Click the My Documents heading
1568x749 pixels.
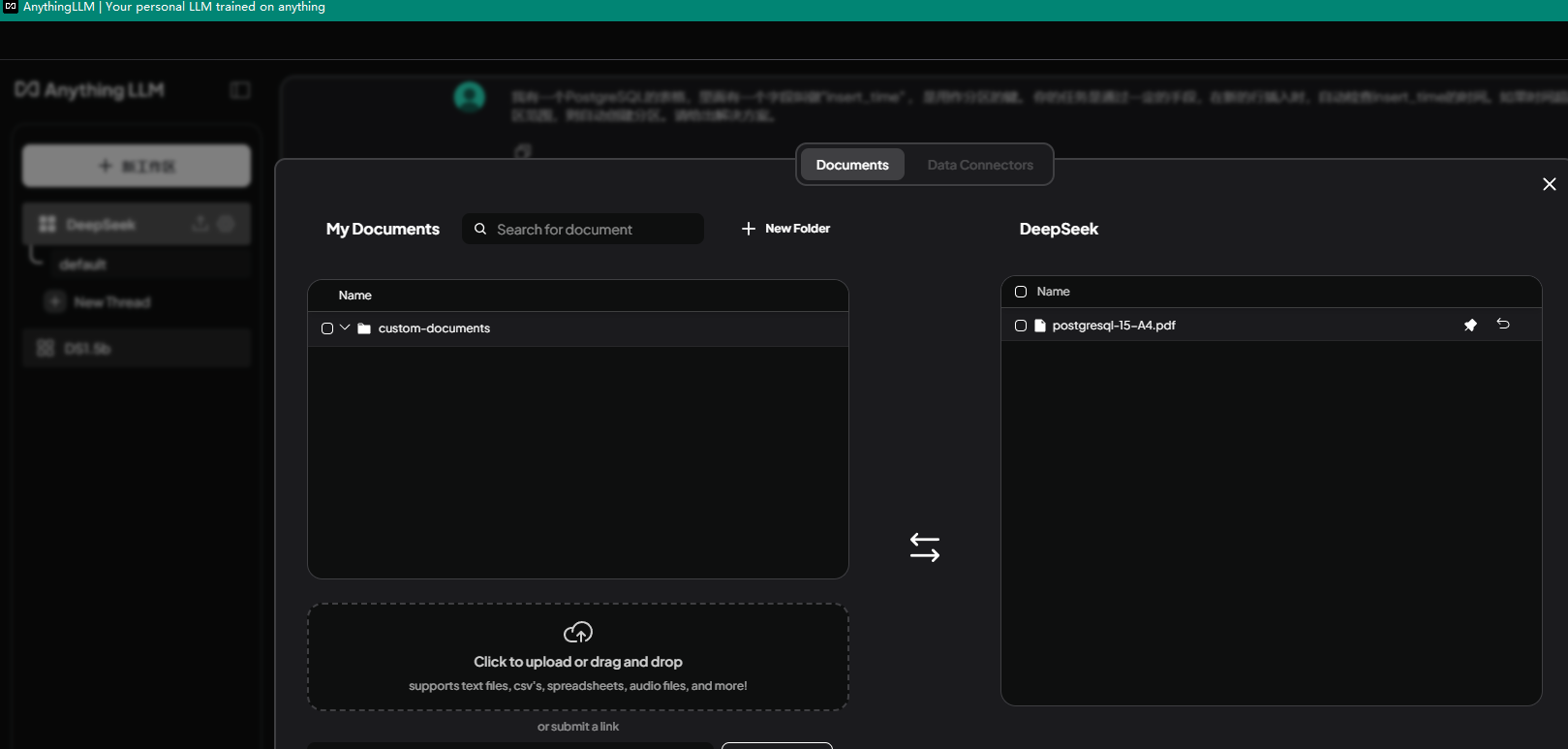[x=383, y=229]
